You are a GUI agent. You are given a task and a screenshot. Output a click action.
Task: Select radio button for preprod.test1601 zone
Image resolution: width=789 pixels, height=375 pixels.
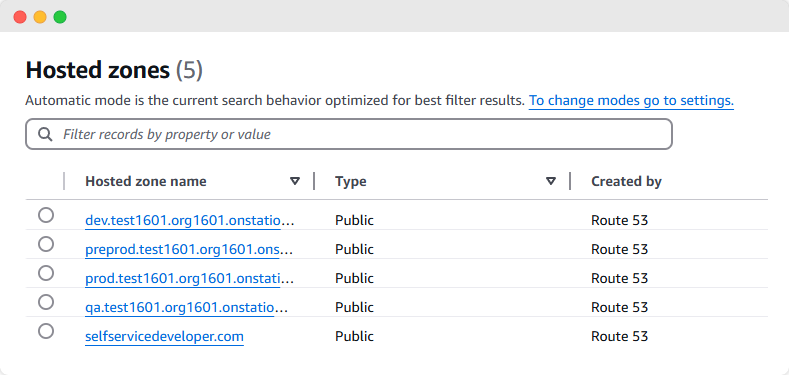tap(46, 245)
